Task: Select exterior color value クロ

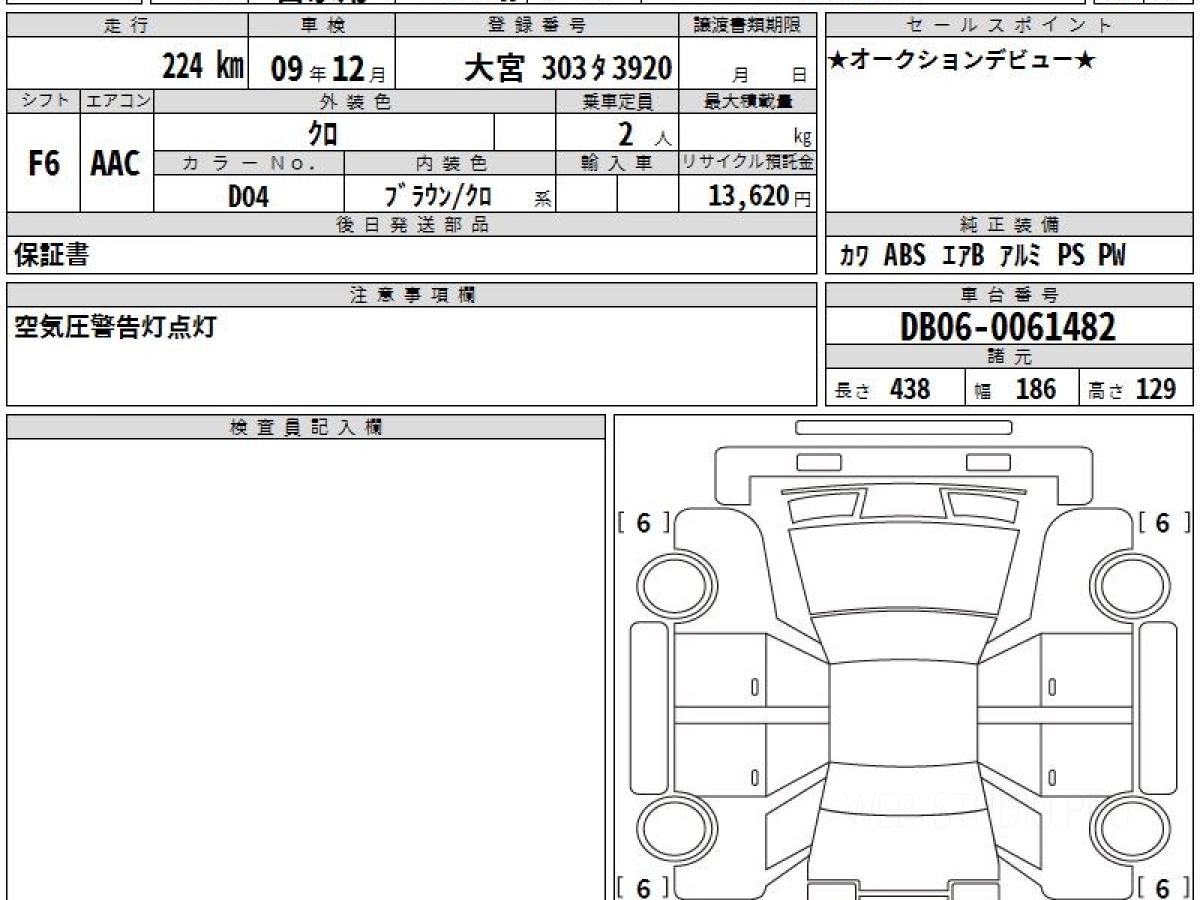Action: 324,132
